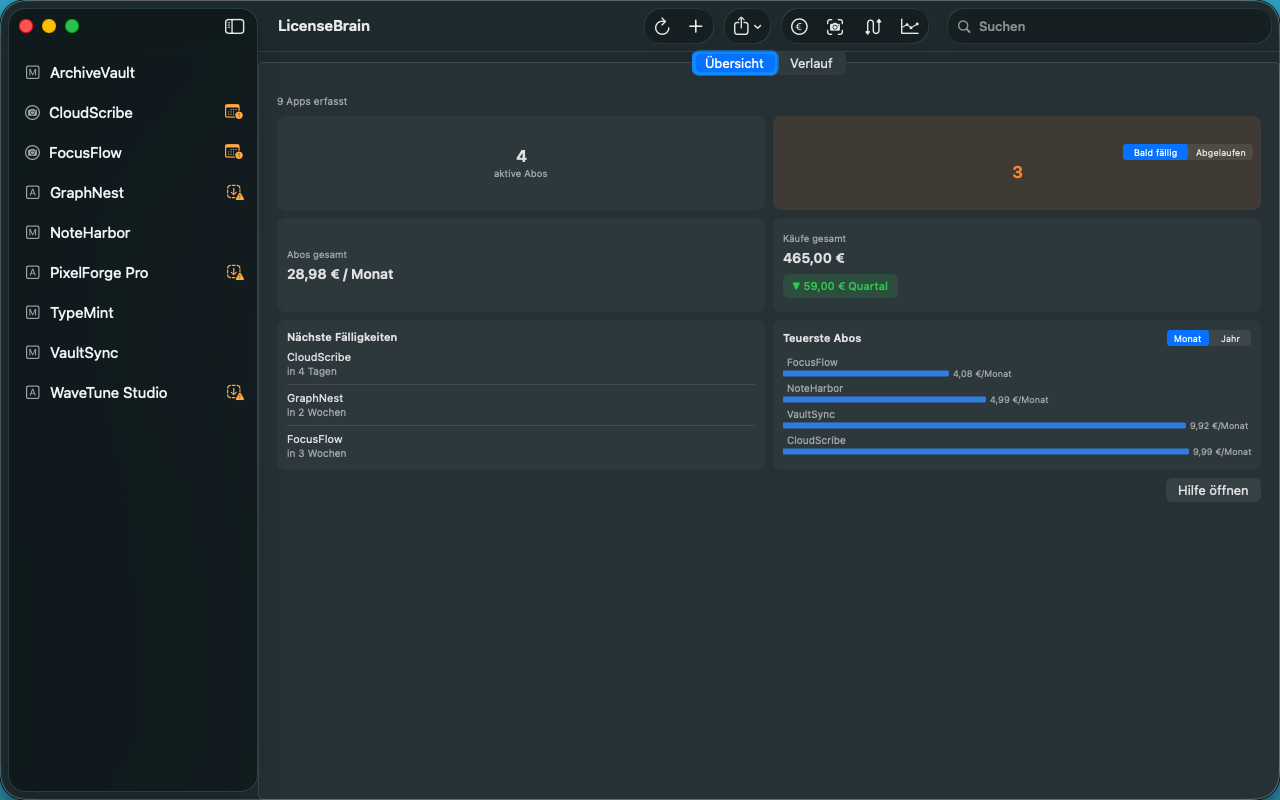The height and width of the screenshot is (800, 1280).
Task: Click the orange 3 count card
Action: click(x=1017, y=163)
